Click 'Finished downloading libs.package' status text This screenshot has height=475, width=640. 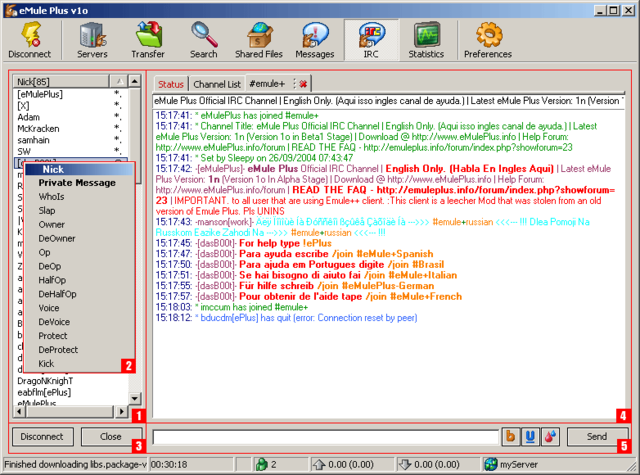(76, 464)
